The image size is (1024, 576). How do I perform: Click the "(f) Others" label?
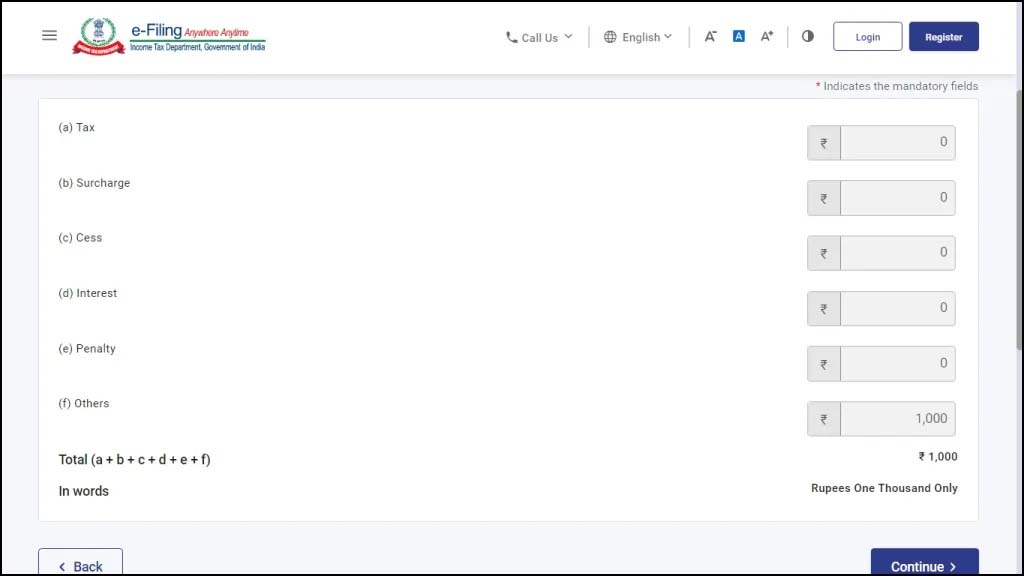tap(84, 404)
